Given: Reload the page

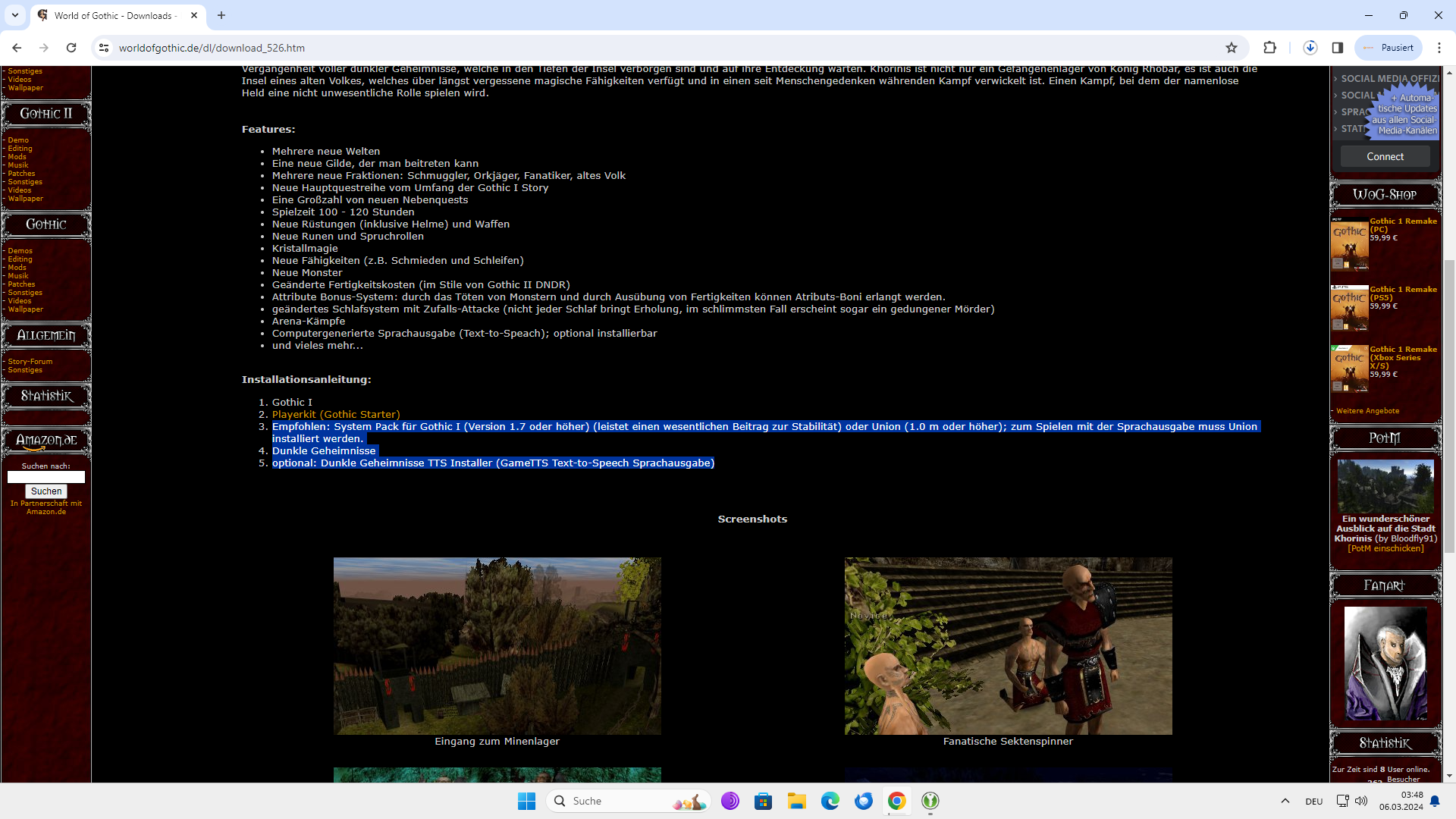Looking at the screenshot, I should 71,48.
